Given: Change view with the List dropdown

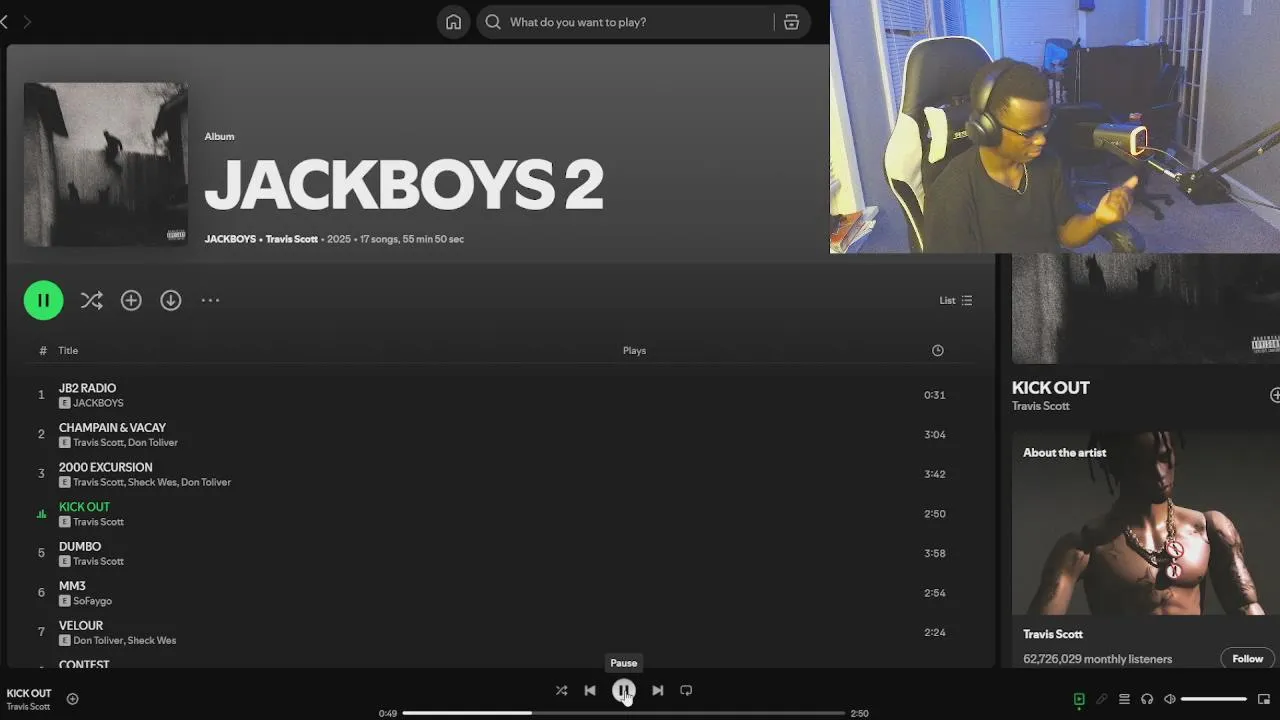Looking at the screenshot, I should [x=956, y=300].
